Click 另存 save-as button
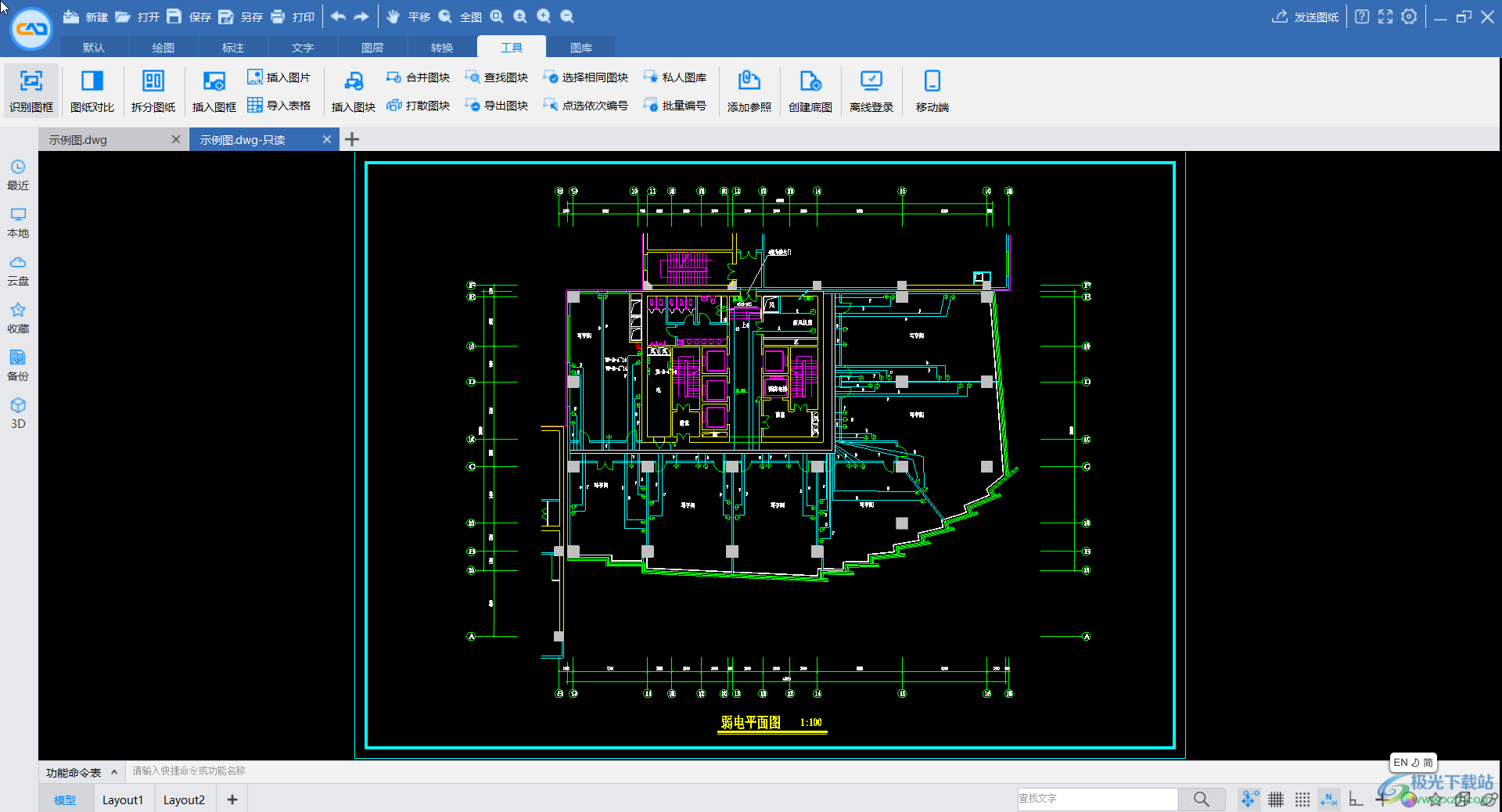 click(x=240, y=16)
